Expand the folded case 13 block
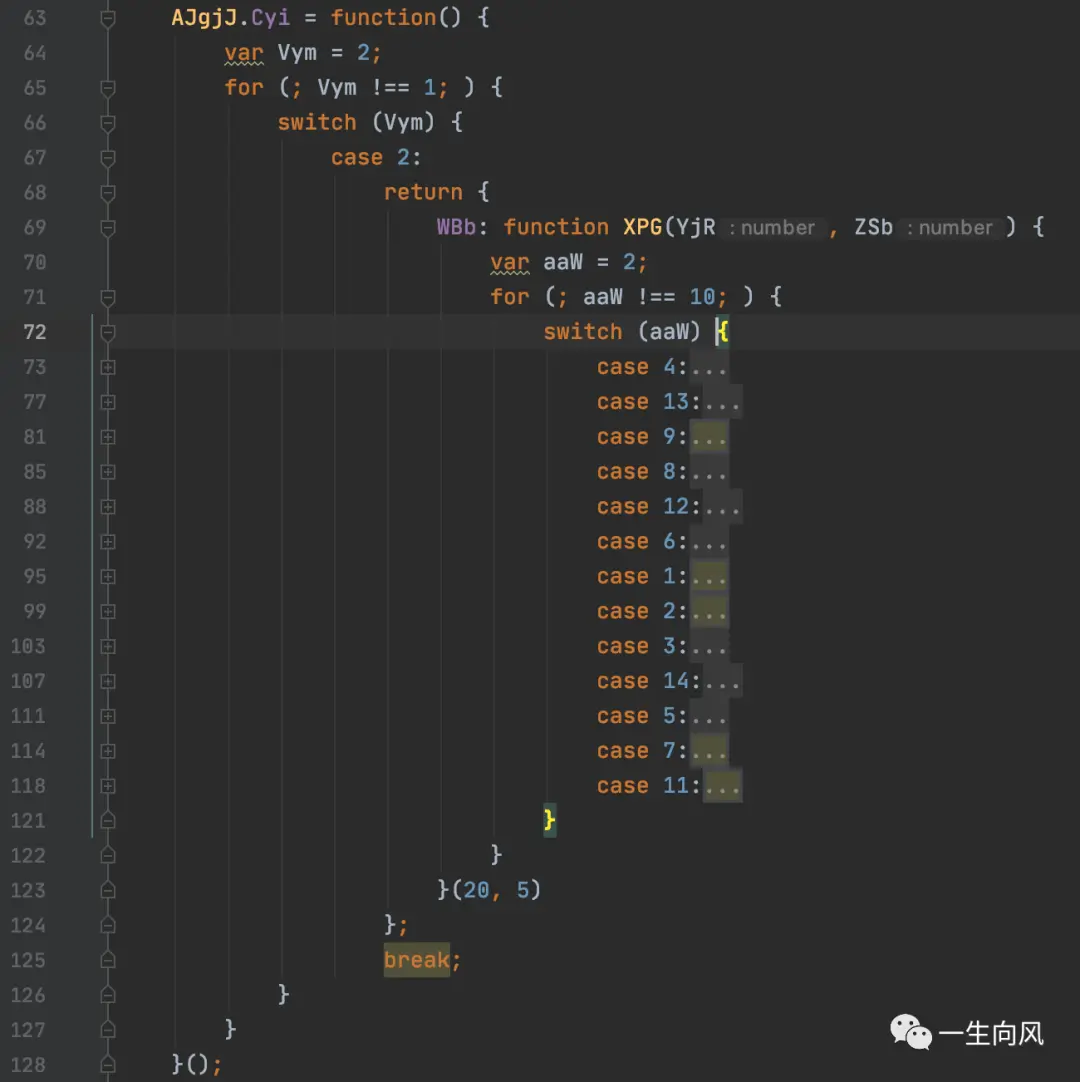The image size is (1080, 1082). [x=108, y=402]
